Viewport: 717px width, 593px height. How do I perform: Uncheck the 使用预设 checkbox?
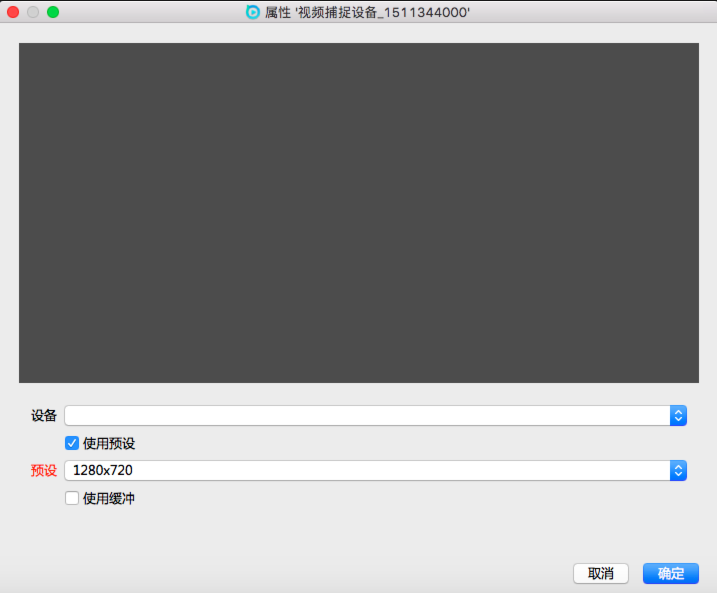(x=72, y=443)
